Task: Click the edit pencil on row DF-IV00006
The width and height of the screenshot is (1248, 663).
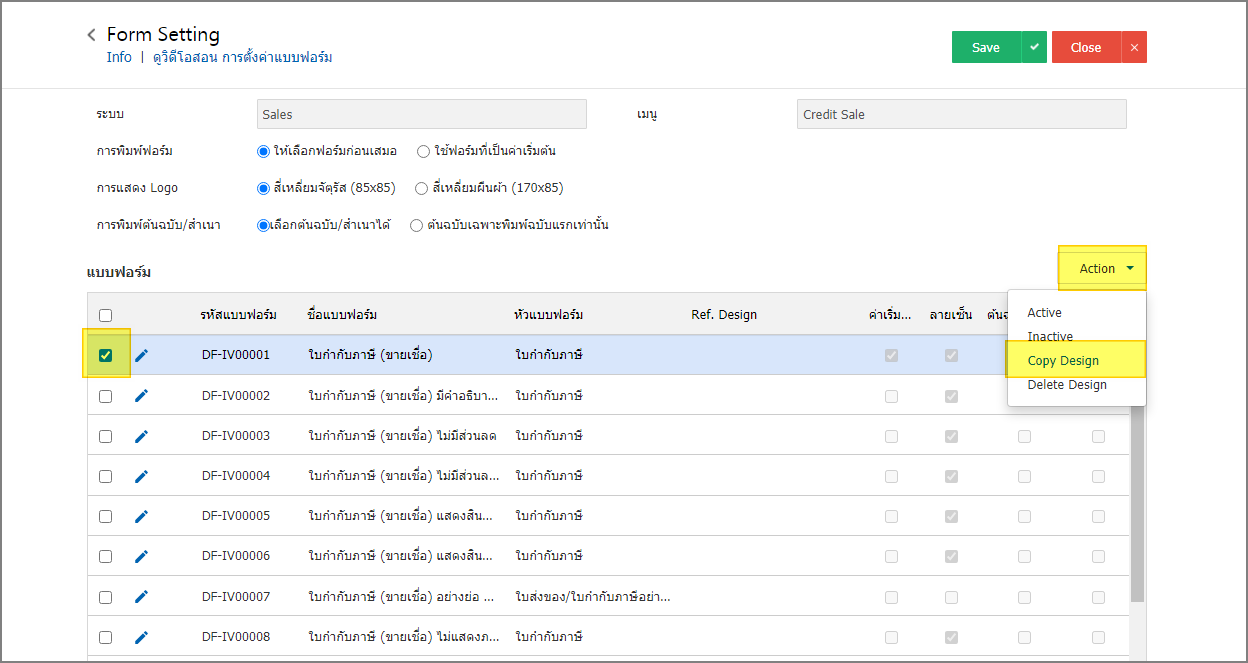Action: click(x=141, y=556)
